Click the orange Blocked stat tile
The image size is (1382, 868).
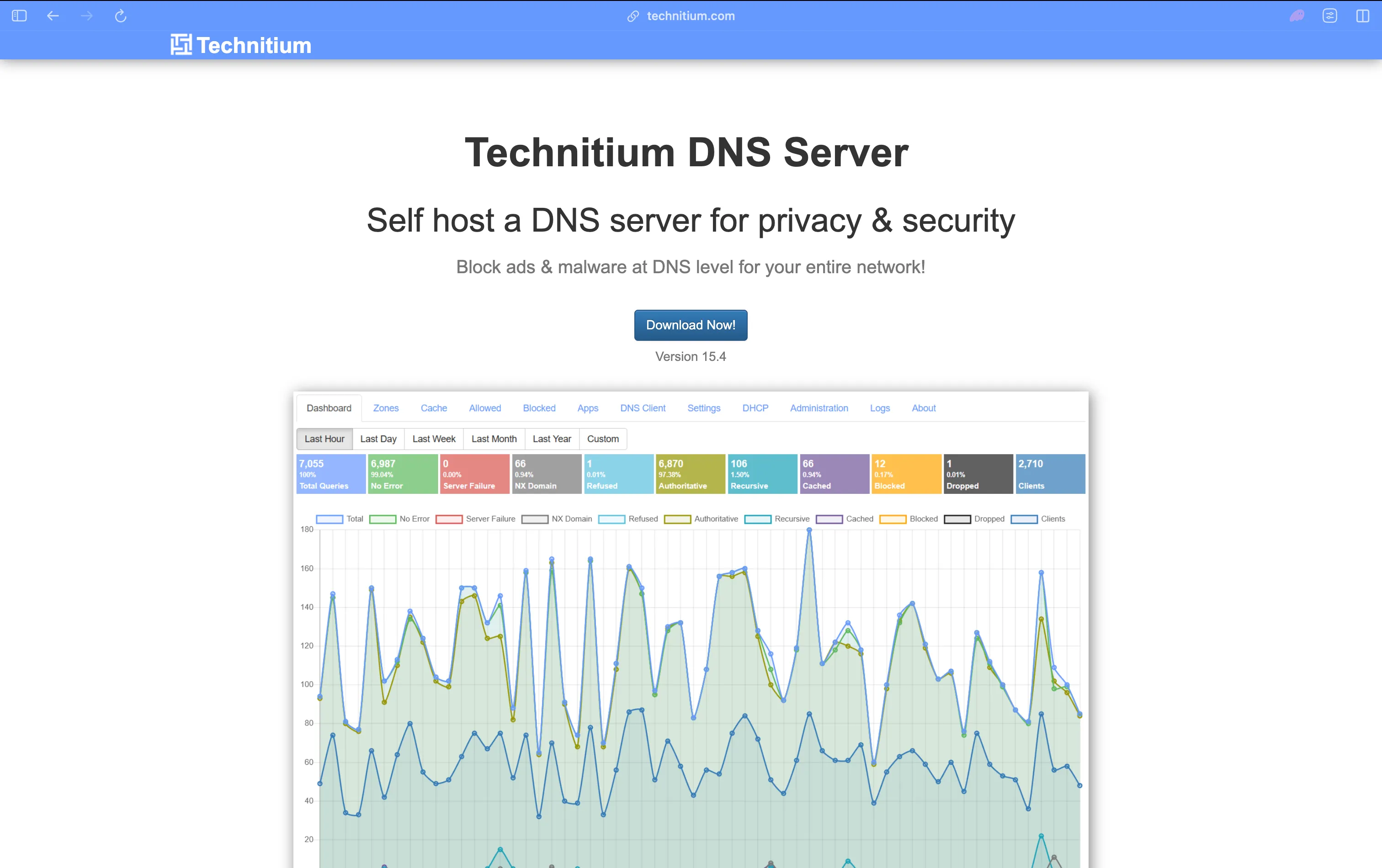(x=906, y=474)
